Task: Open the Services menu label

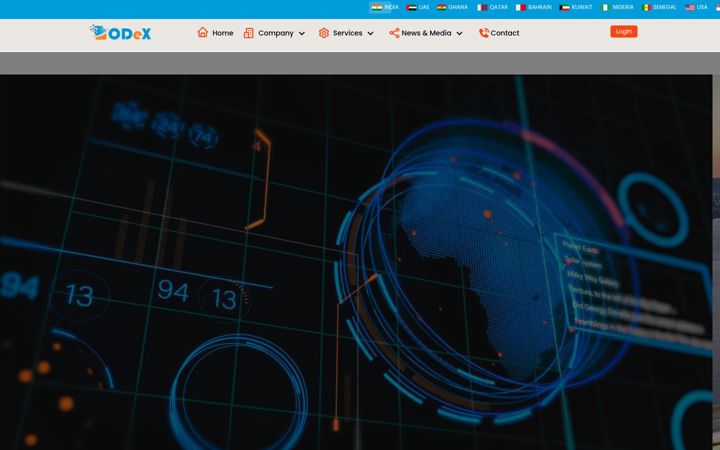Action: click(348, 33)
